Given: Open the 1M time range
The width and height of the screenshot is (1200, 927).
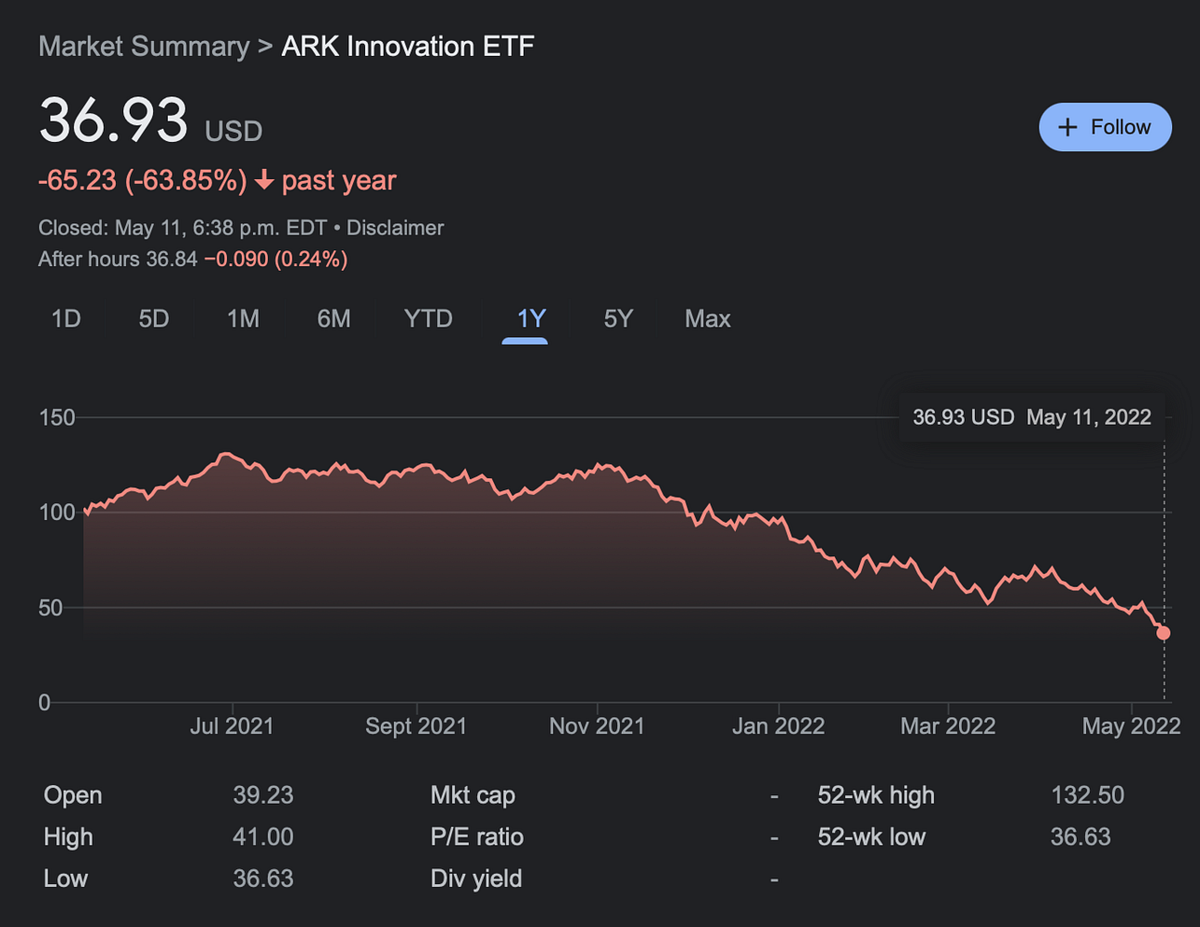Looking at the screenshot, I should [242, 318].
